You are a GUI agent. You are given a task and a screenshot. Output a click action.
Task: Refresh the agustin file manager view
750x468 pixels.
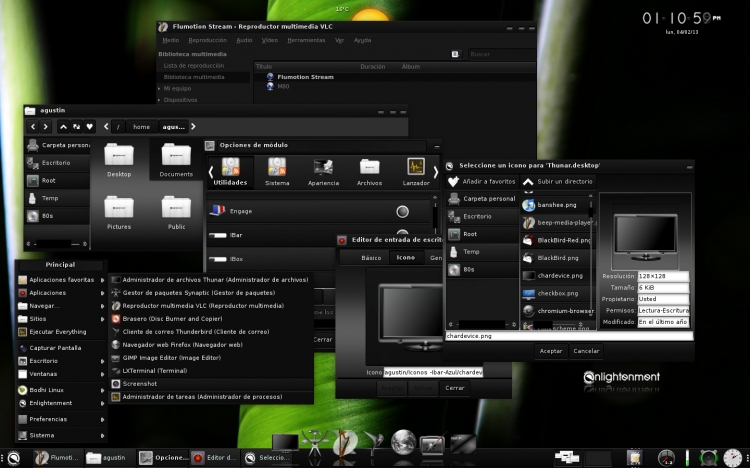tap(77, 127)
